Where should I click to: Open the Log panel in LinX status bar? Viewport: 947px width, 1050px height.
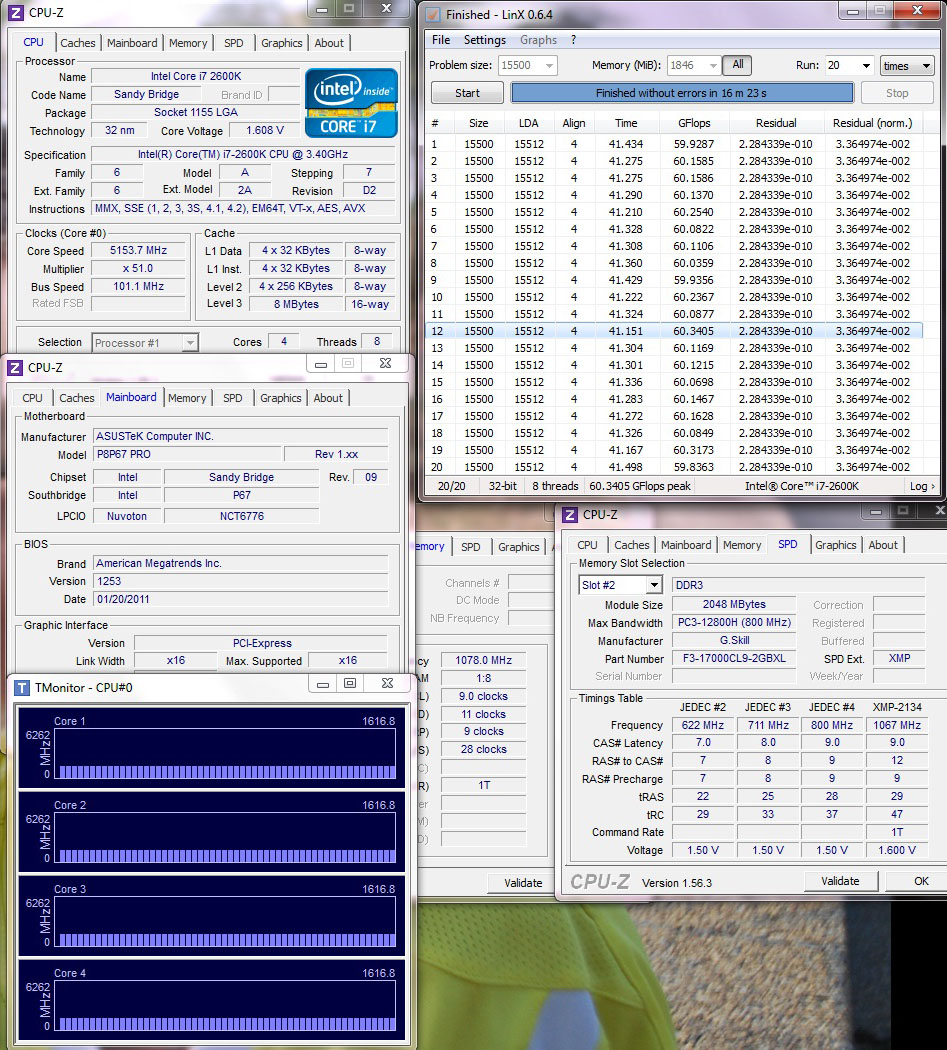921,486
